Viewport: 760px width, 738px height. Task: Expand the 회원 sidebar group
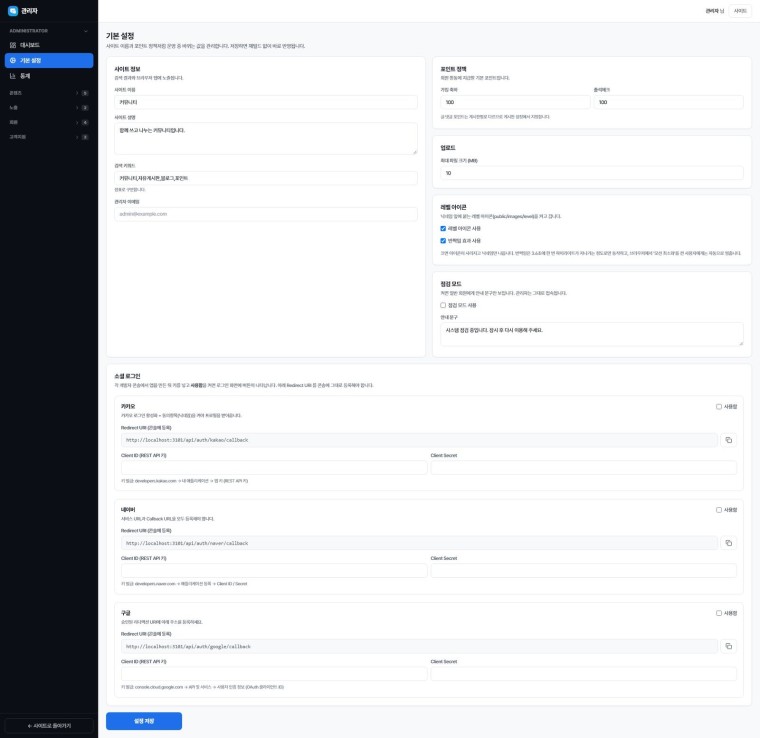click(x=49, y=122)
